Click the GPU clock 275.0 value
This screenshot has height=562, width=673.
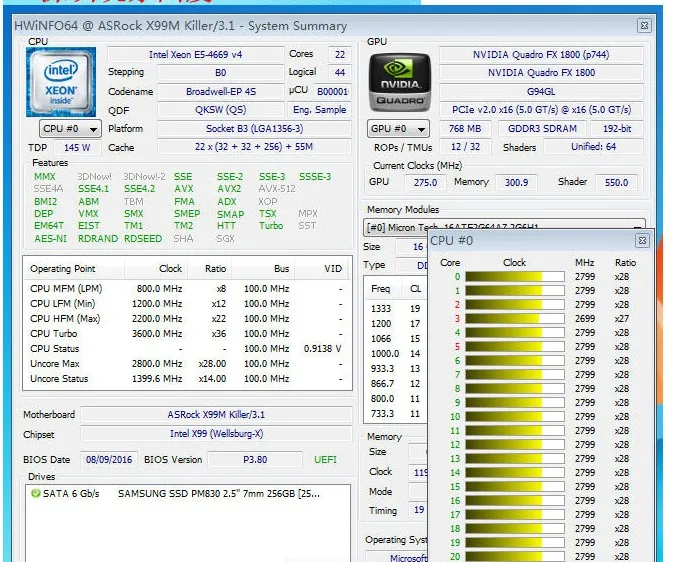[425, 182]
